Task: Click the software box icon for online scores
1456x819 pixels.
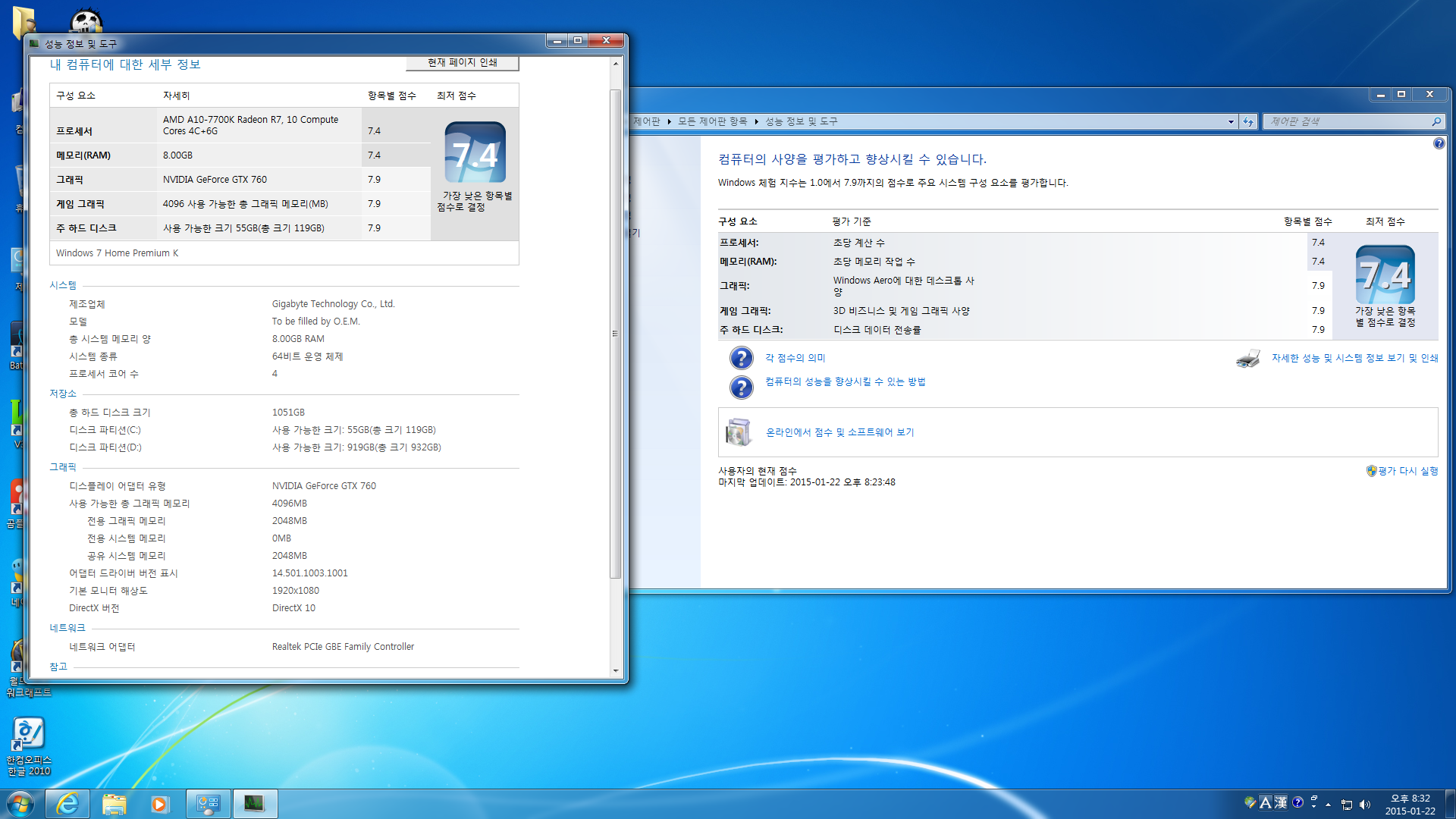Action: point(738,432)
